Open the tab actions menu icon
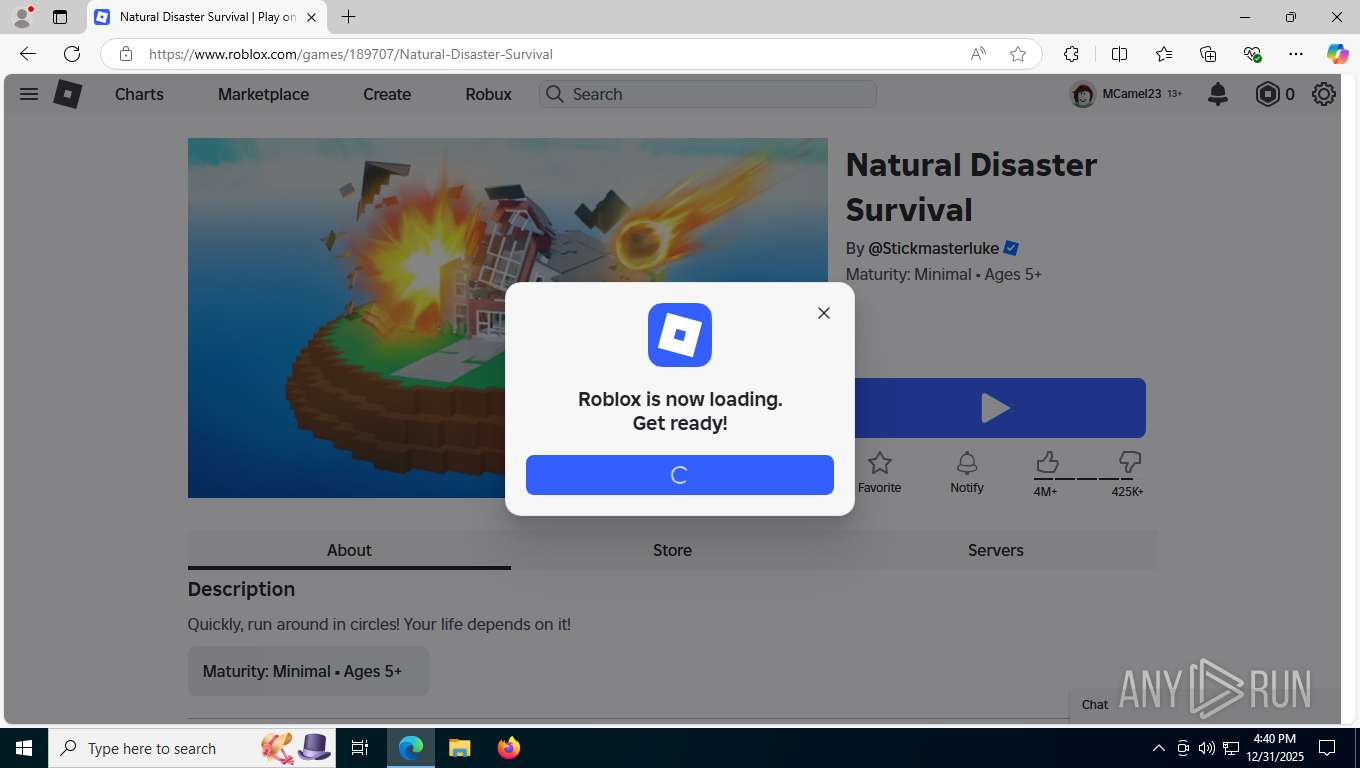This screenshot has width=1360, height=768. (x=60, y=17)
